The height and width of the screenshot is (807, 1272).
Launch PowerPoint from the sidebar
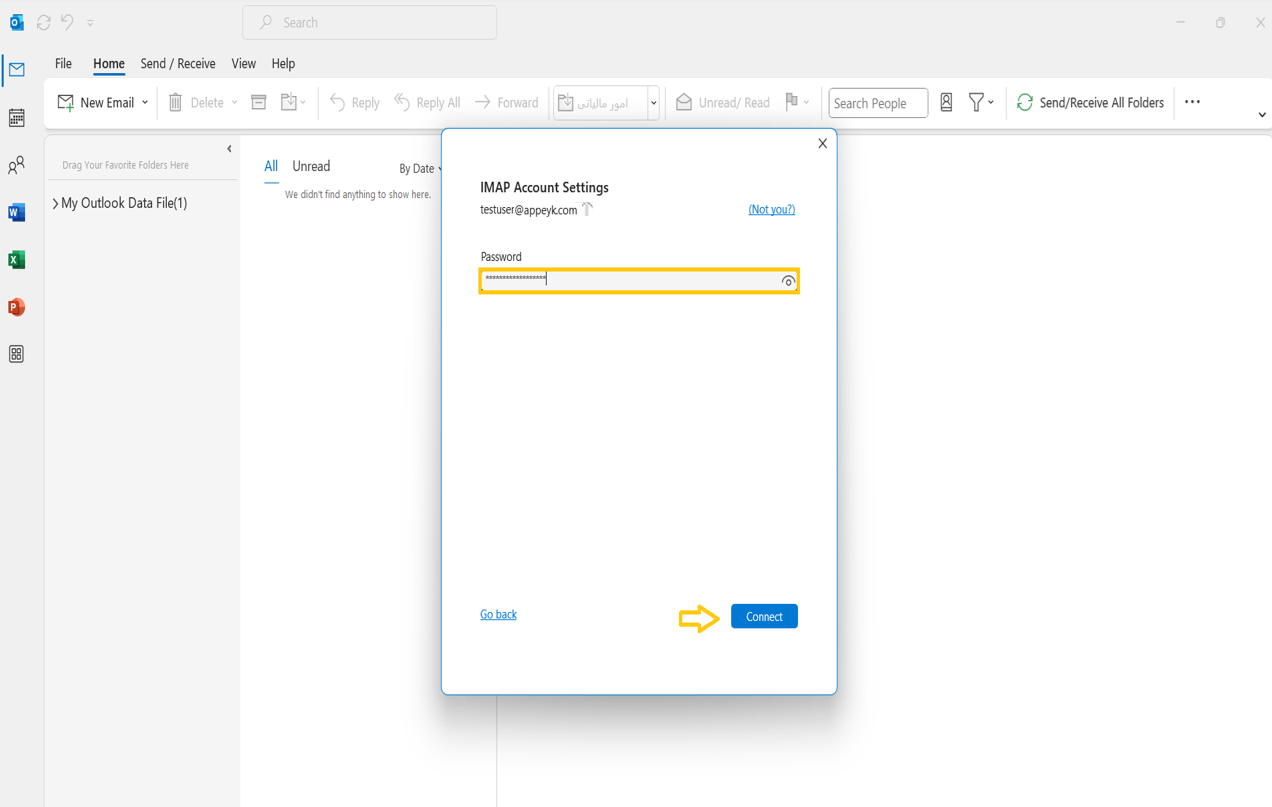[17, 307]
